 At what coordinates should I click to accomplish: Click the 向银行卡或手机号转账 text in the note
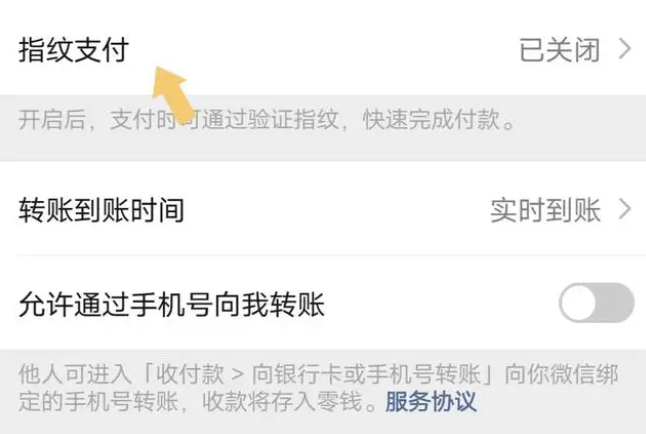[366, 374]
